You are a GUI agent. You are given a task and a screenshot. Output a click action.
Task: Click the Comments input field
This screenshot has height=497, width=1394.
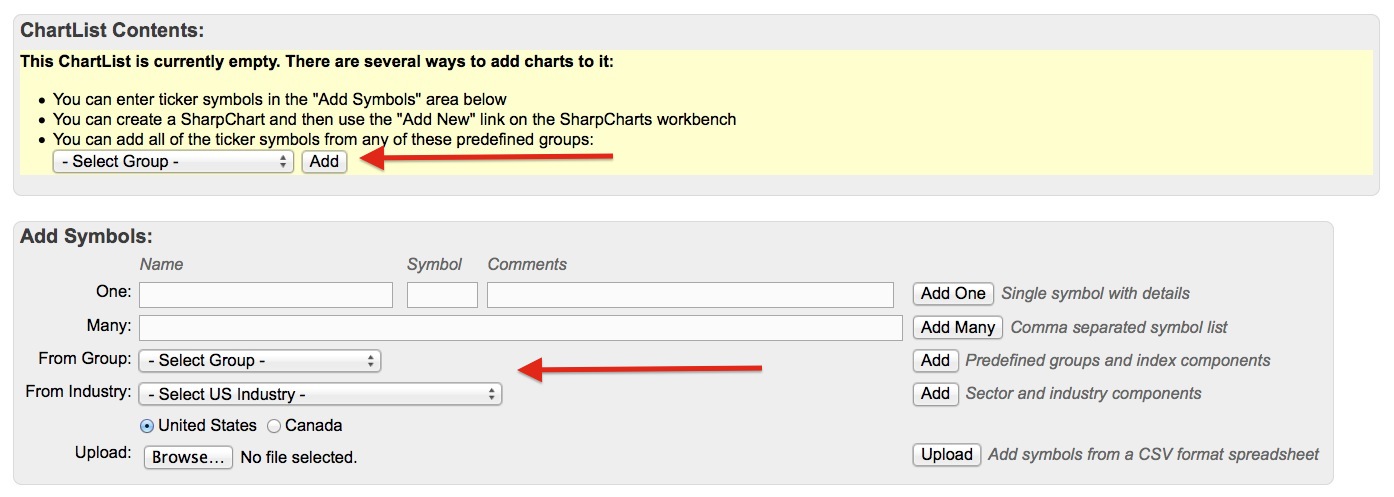[690, 294]
